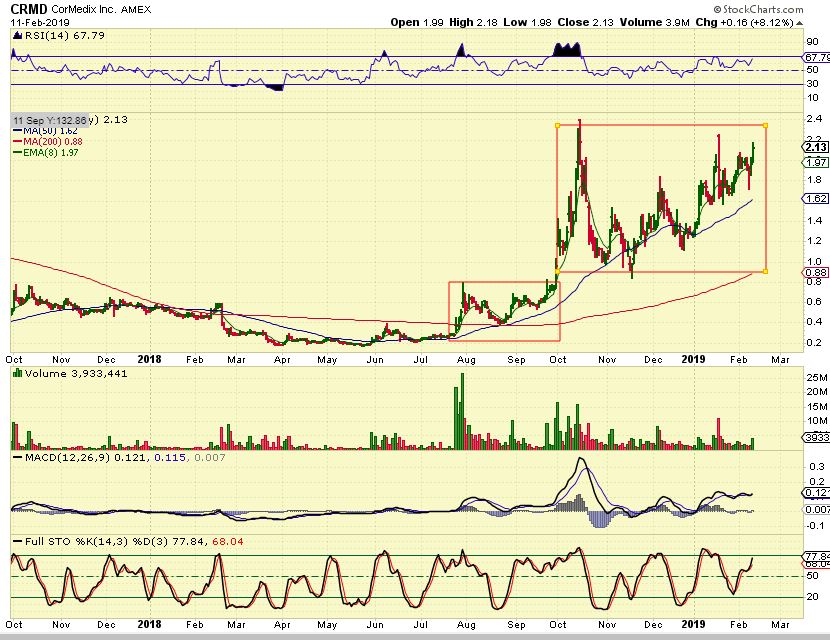Click the MACD(12,26,9) indicator label

pos(67,457)
